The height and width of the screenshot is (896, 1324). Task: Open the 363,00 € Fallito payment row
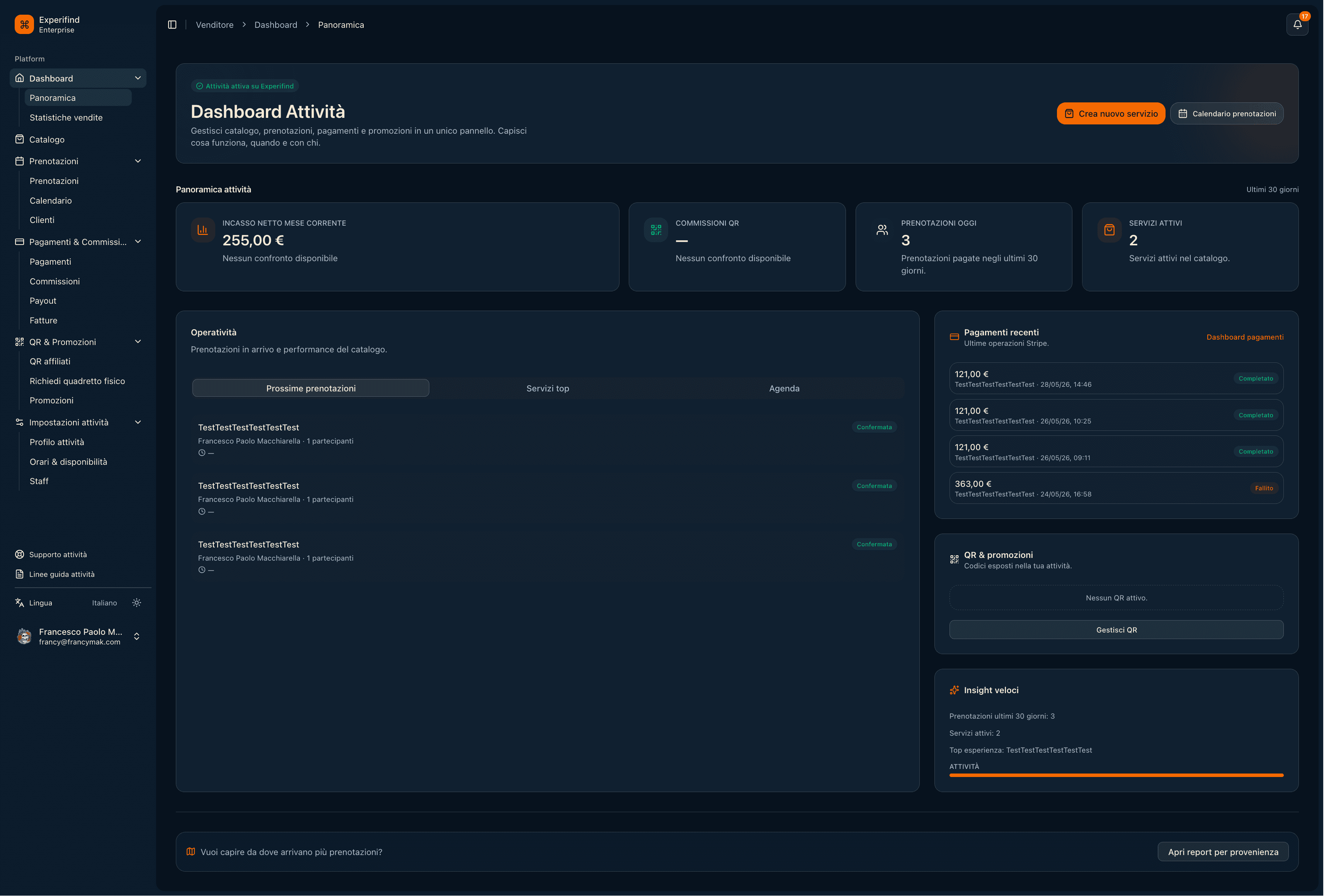1116,488
